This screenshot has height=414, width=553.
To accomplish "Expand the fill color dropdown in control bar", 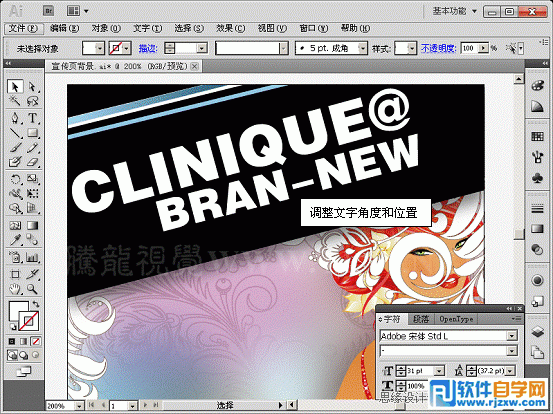I will 100,48.
